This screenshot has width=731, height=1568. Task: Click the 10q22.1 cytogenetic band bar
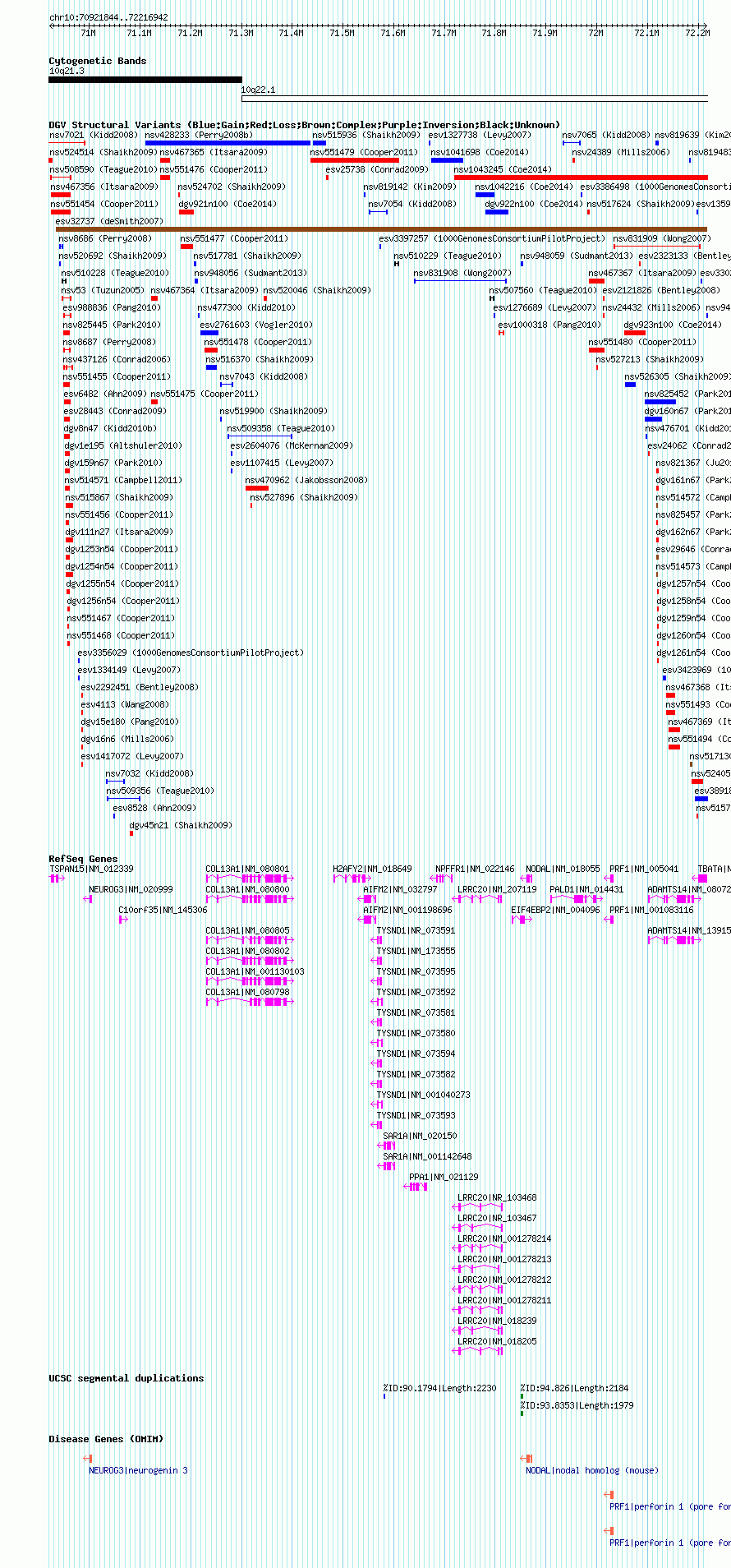click(475, 99)
